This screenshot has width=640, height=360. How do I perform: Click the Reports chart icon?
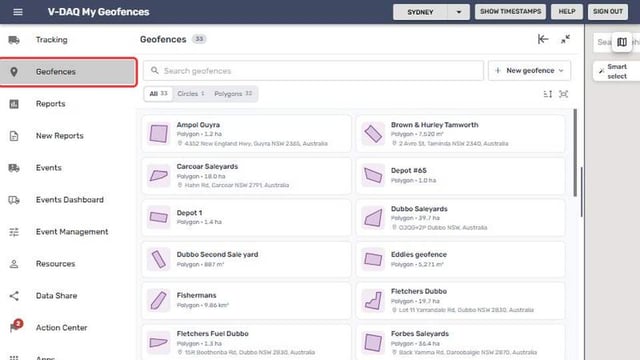14,104
